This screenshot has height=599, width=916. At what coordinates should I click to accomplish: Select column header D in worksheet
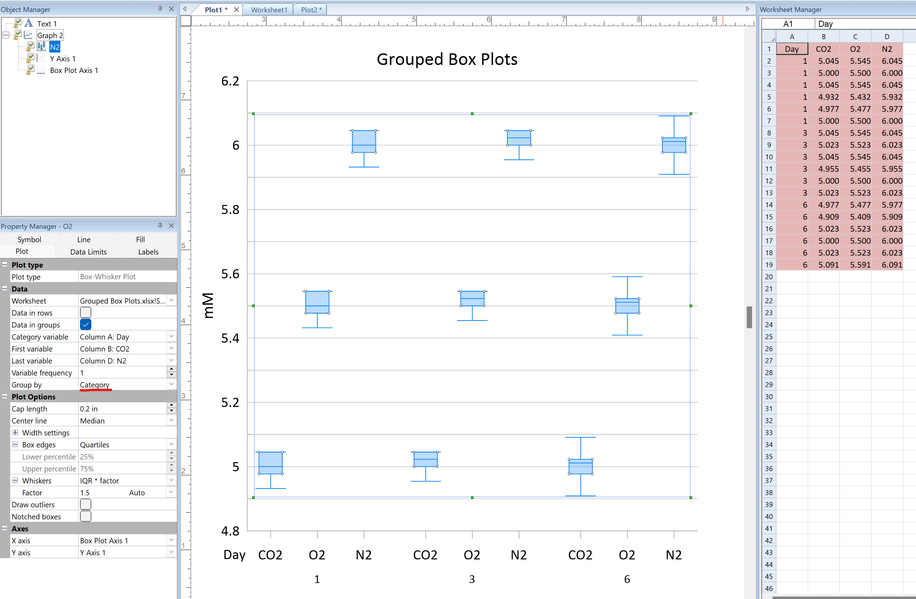(x=886, y=37)
